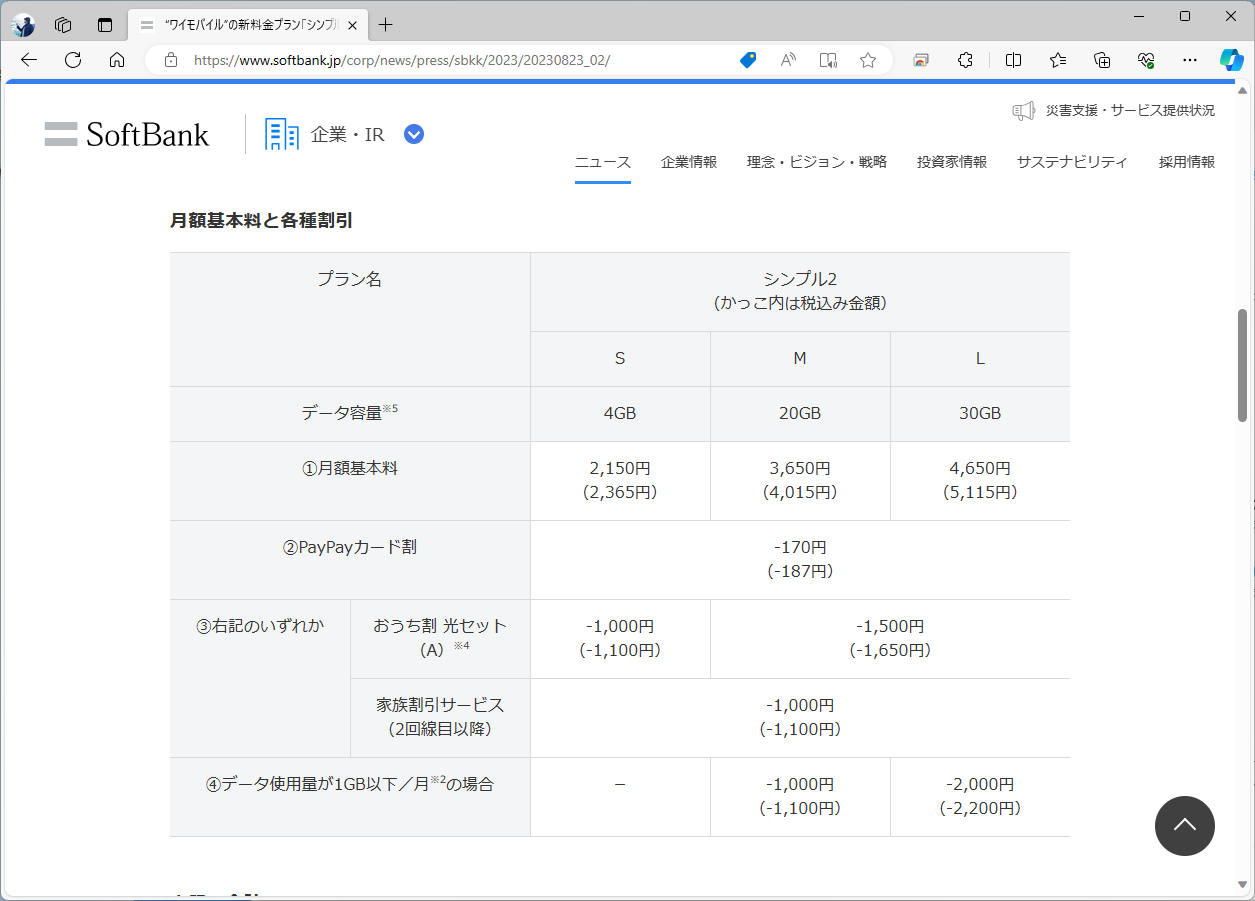The height and width of the screenshot is (901, 1255).
Task: Add this page to favorites via star
Action: click(867, 60)
